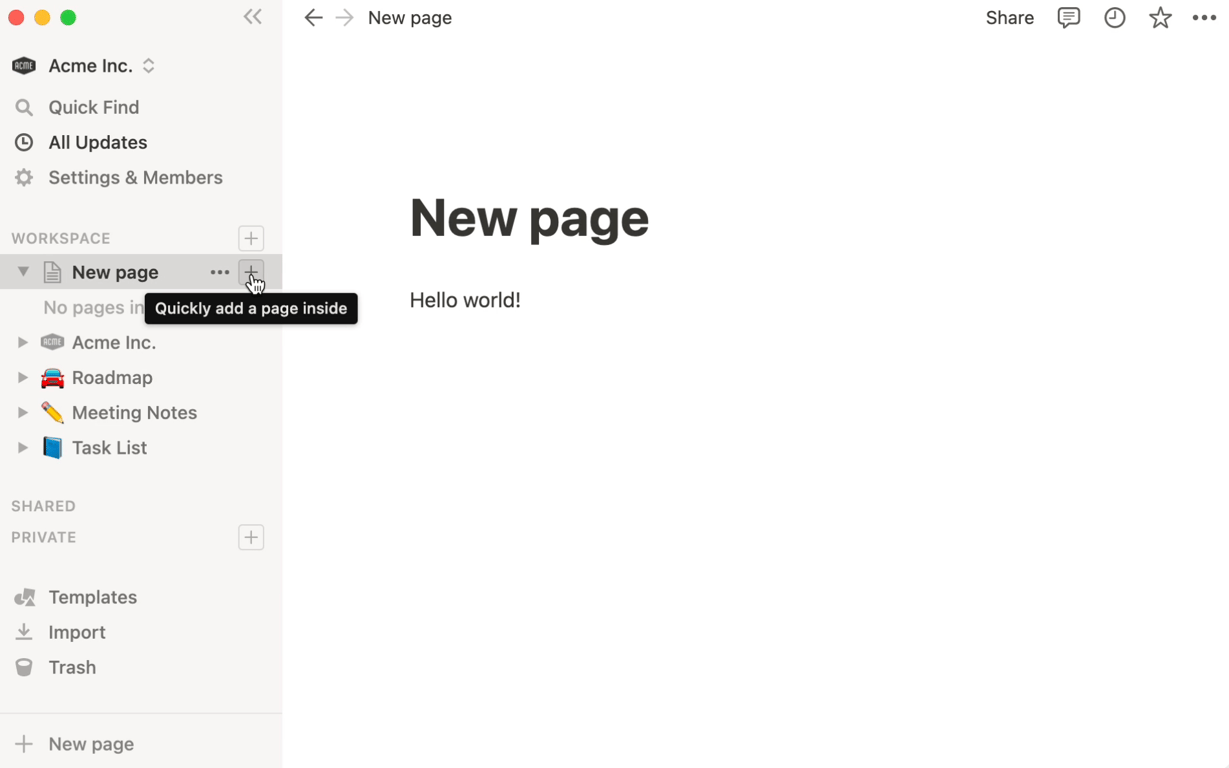The width and height of the screenshot is (1229, 768).
Task: Click the Hello world! text block
Action: pos(465,300)
